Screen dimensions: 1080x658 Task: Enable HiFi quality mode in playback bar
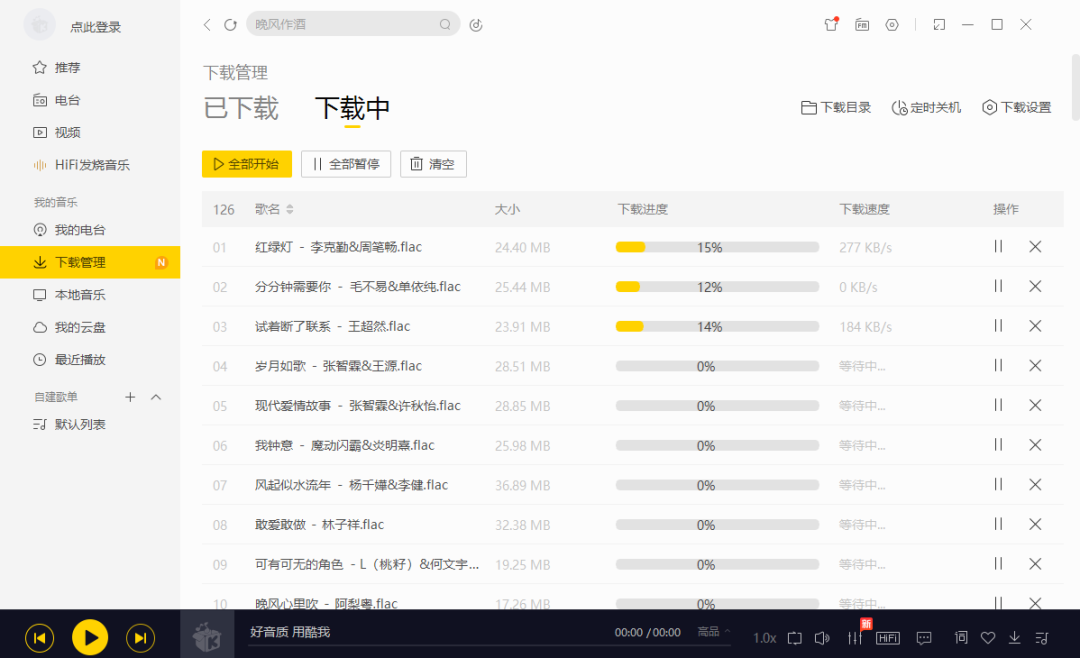tap(888, 638)
